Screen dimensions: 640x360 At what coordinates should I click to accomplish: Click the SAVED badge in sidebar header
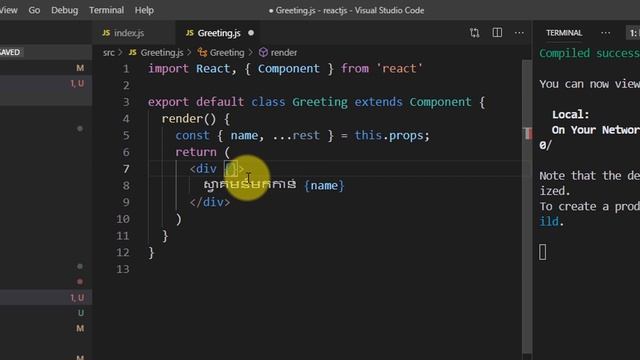tap(11, 52)
